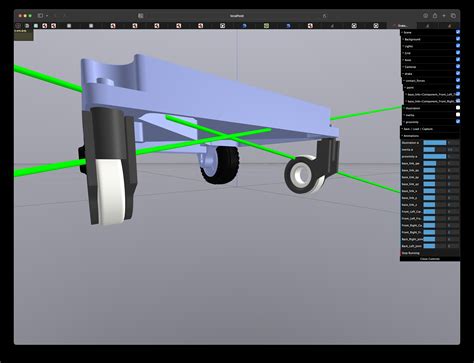
Task: Click the tab overview icon
Action: tap(453, 16)
